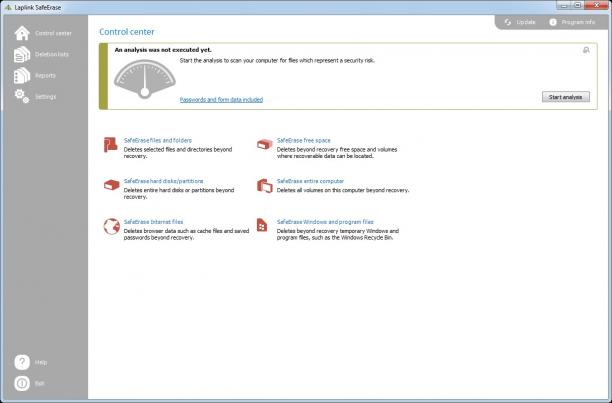The image size is (612, 403).
Task: Open SafeErase Internet files link
Action: [153, 222]
